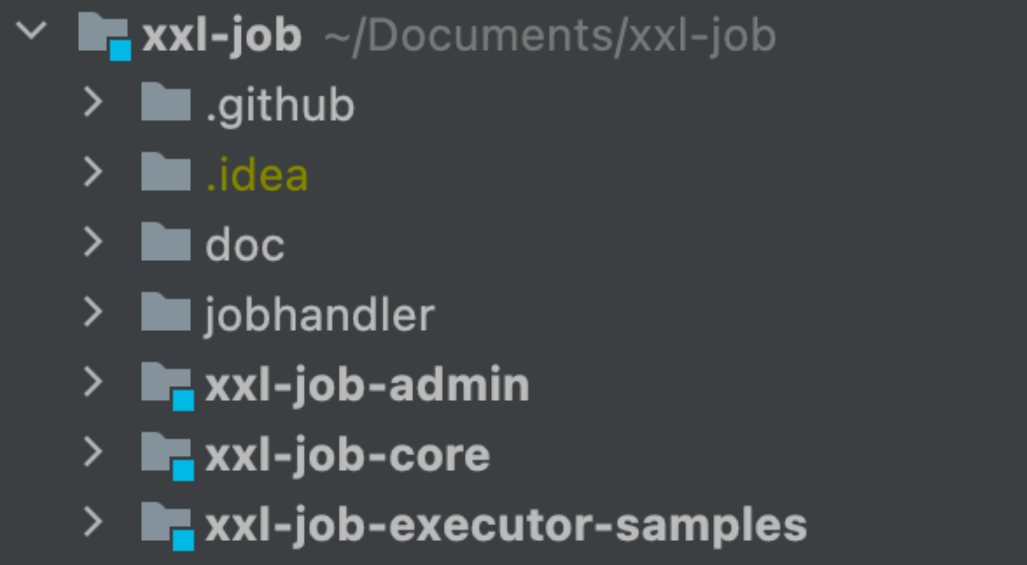Image resolution: width=1027 pixels, height=565 pixels.
Task: Expand the doc folder chevron
Action: (x=93, y=243)
